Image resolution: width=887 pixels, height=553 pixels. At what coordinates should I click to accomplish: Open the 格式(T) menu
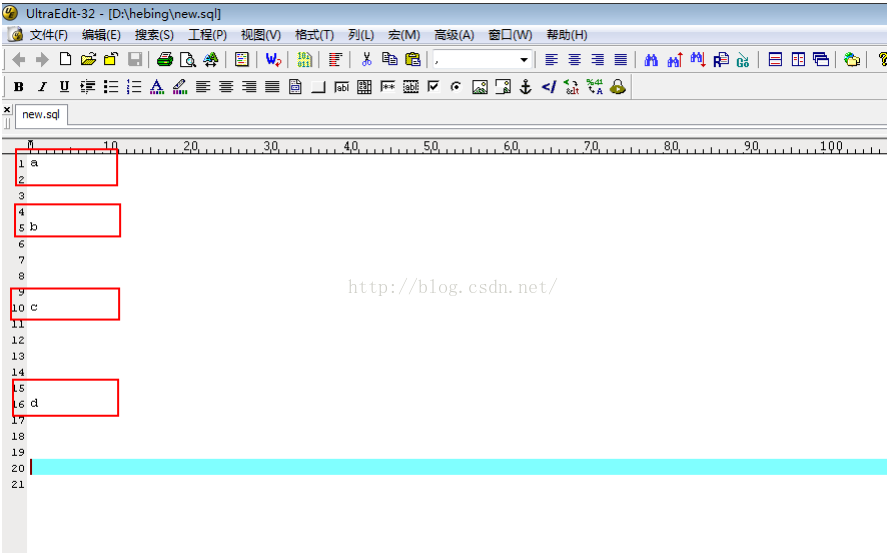click(x=315, y=35)
